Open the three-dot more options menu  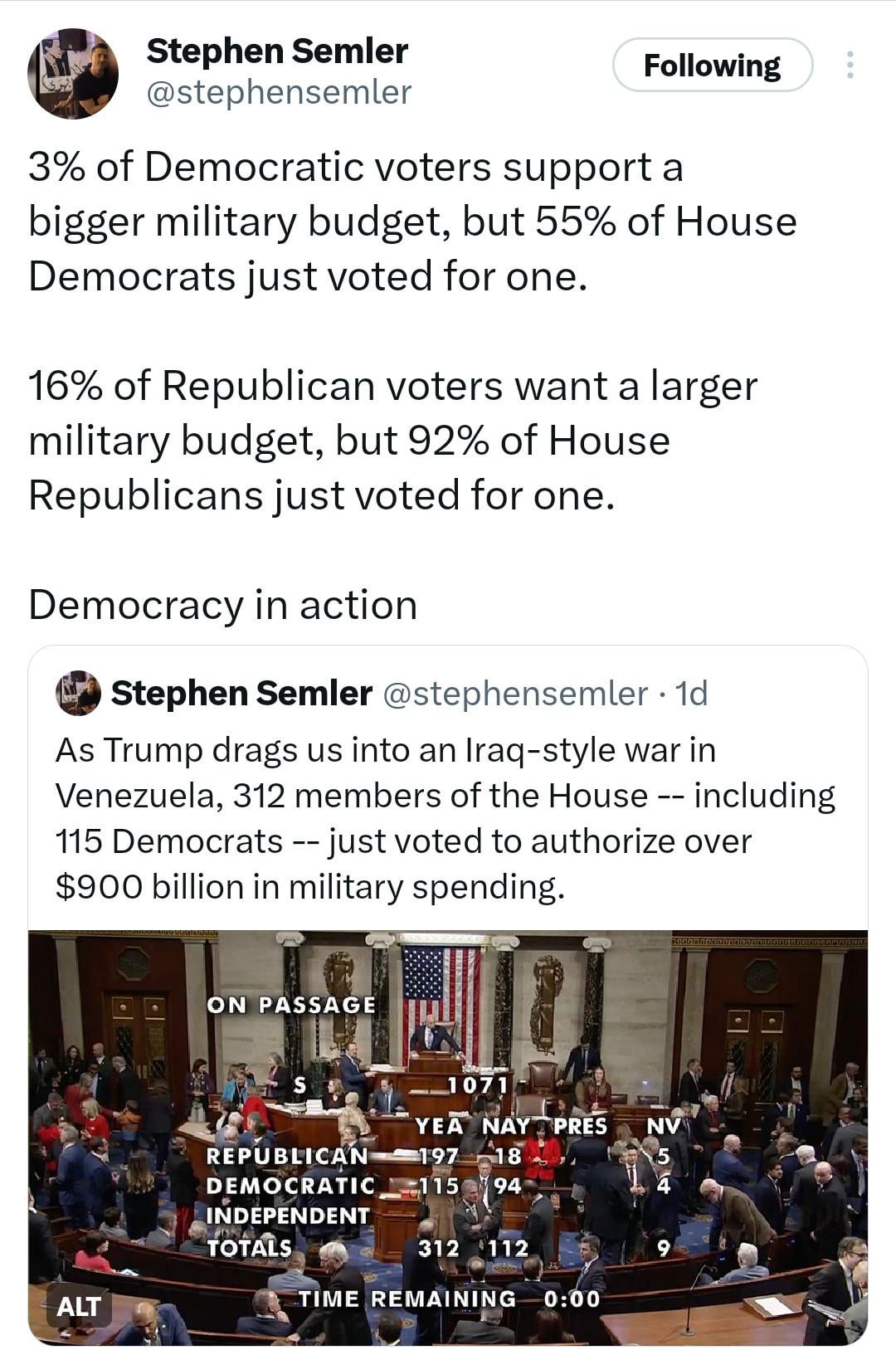tap(849, 66)
